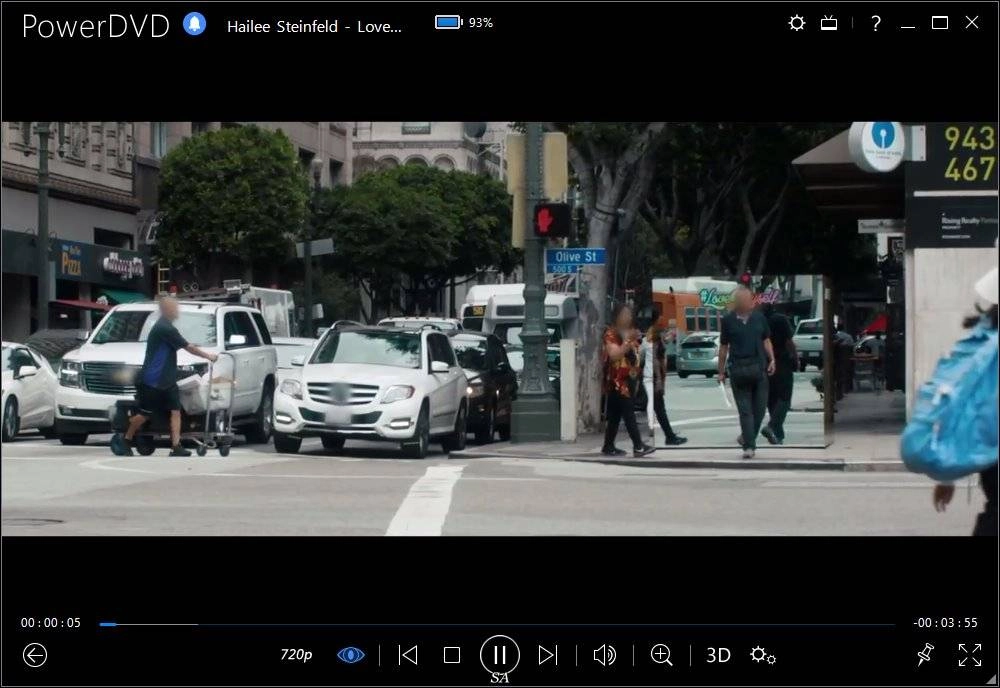Open PowerDVD settings gear in title bar
This screenshot has width=1000, height=688.
click(797, 24)
